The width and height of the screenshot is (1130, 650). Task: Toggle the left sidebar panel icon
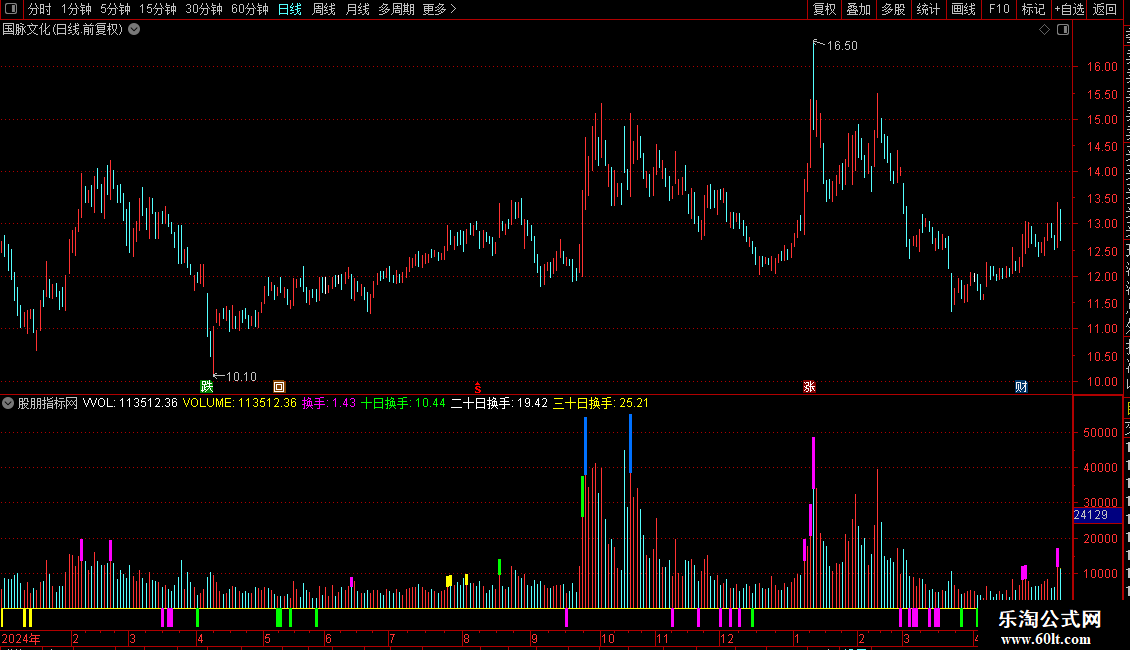point(11,9)
